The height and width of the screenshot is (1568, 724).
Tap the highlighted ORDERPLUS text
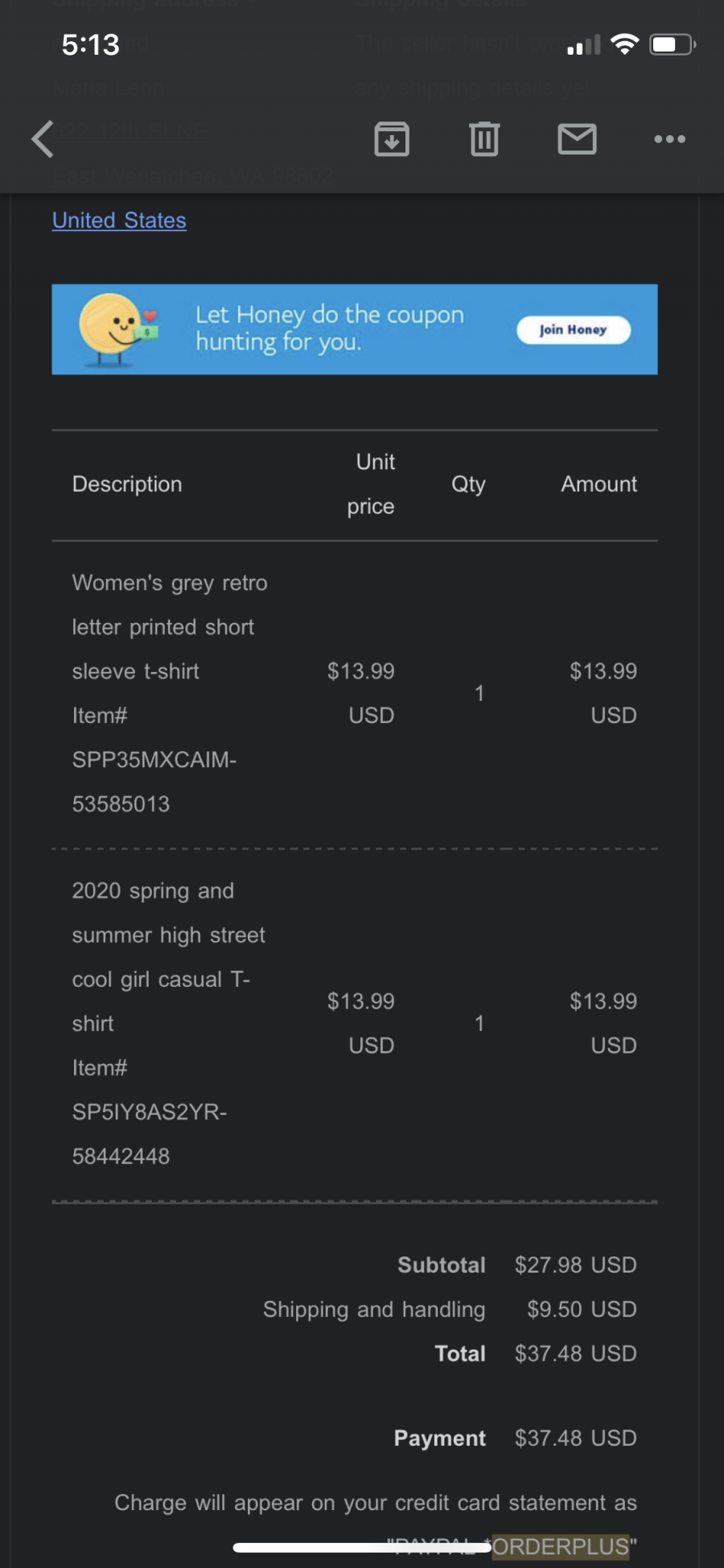561,1546
